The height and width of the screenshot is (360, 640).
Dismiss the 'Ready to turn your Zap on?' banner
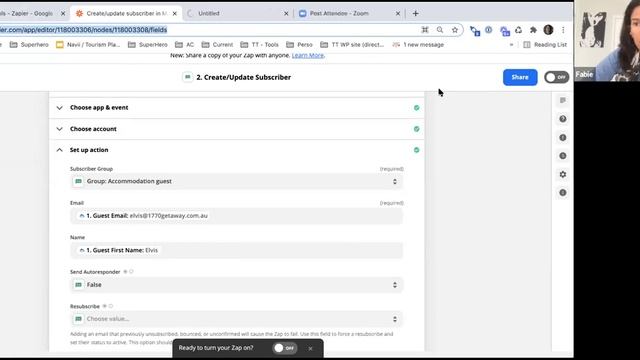[x=310, y=349]
